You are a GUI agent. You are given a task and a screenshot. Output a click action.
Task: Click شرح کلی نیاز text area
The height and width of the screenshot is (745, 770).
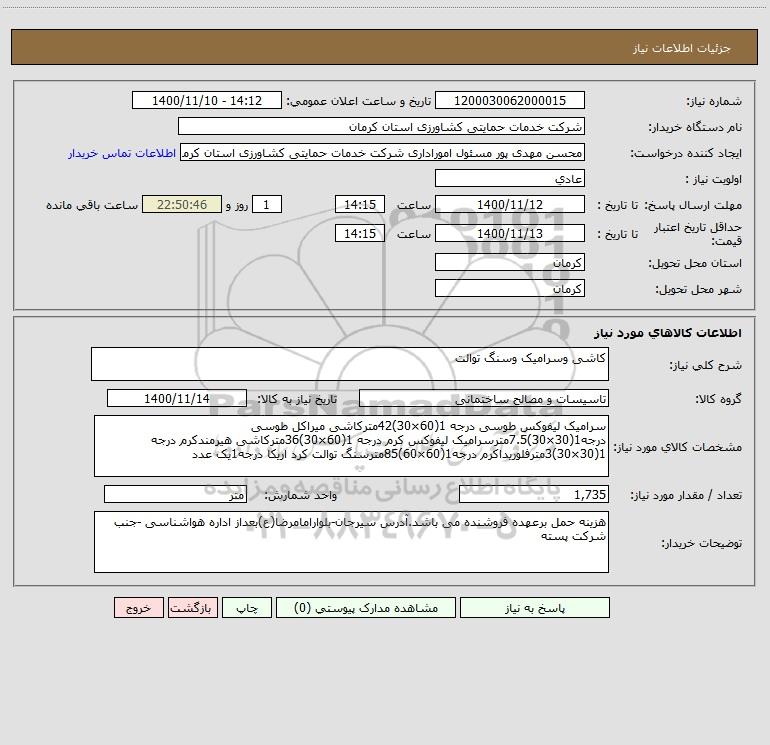(350, 364)
